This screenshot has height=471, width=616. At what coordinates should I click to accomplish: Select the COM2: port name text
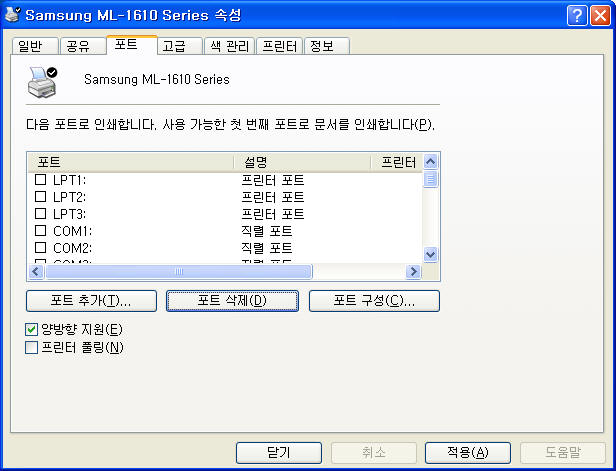tap(73, 248)
